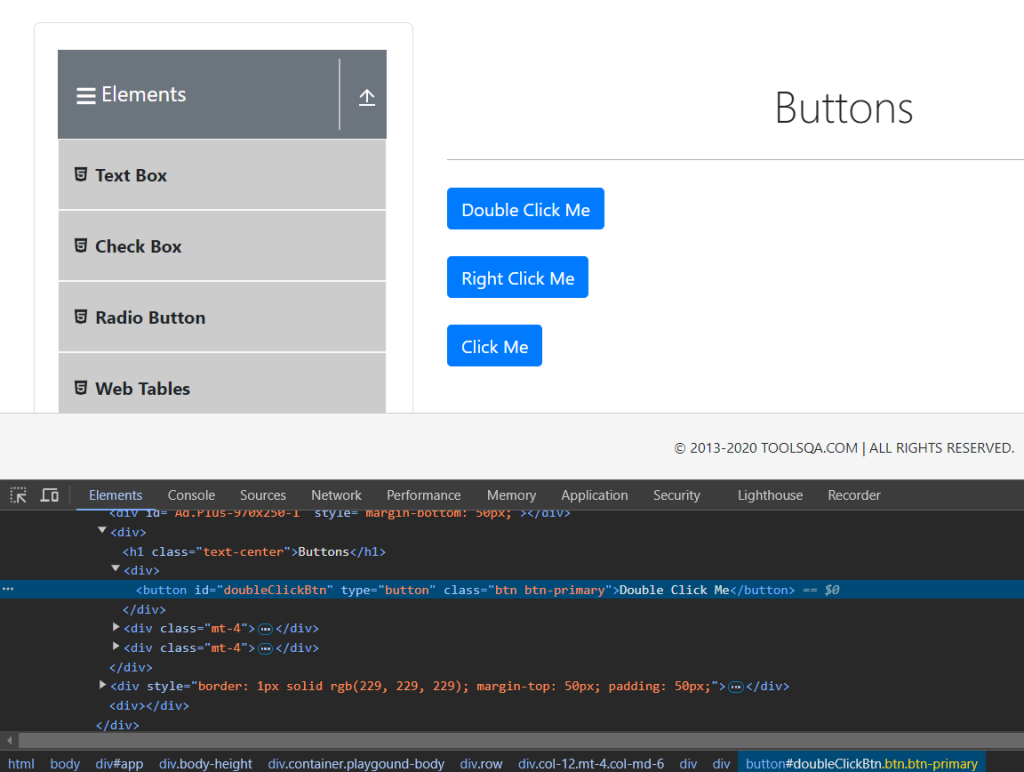Open the Lighthouse tab
Viewport: 1024px width, 772px height.
[770, 495]
